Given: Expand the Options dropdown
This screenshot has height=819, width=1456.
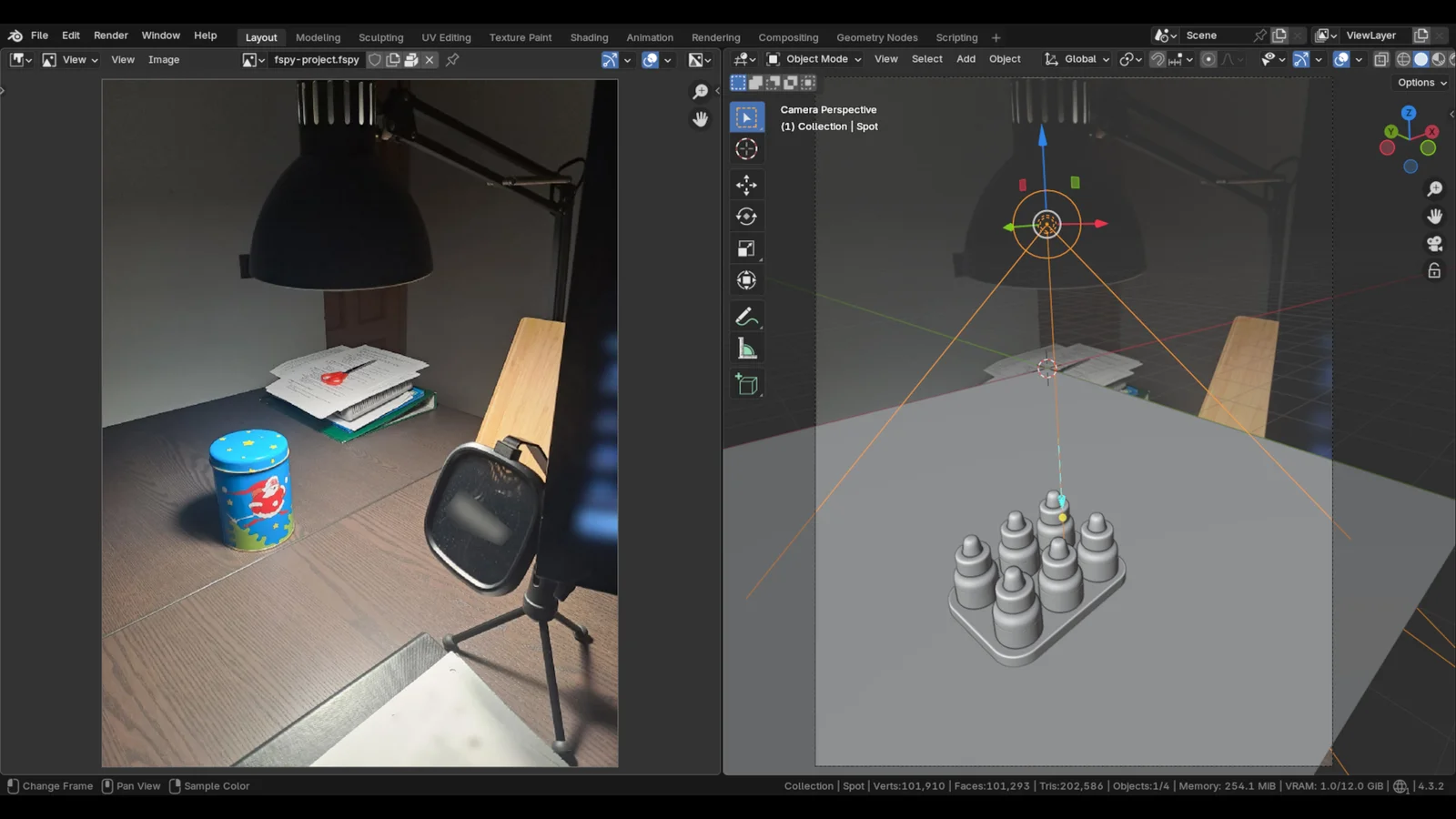Looking at the screenshot, I should 1421,83.
